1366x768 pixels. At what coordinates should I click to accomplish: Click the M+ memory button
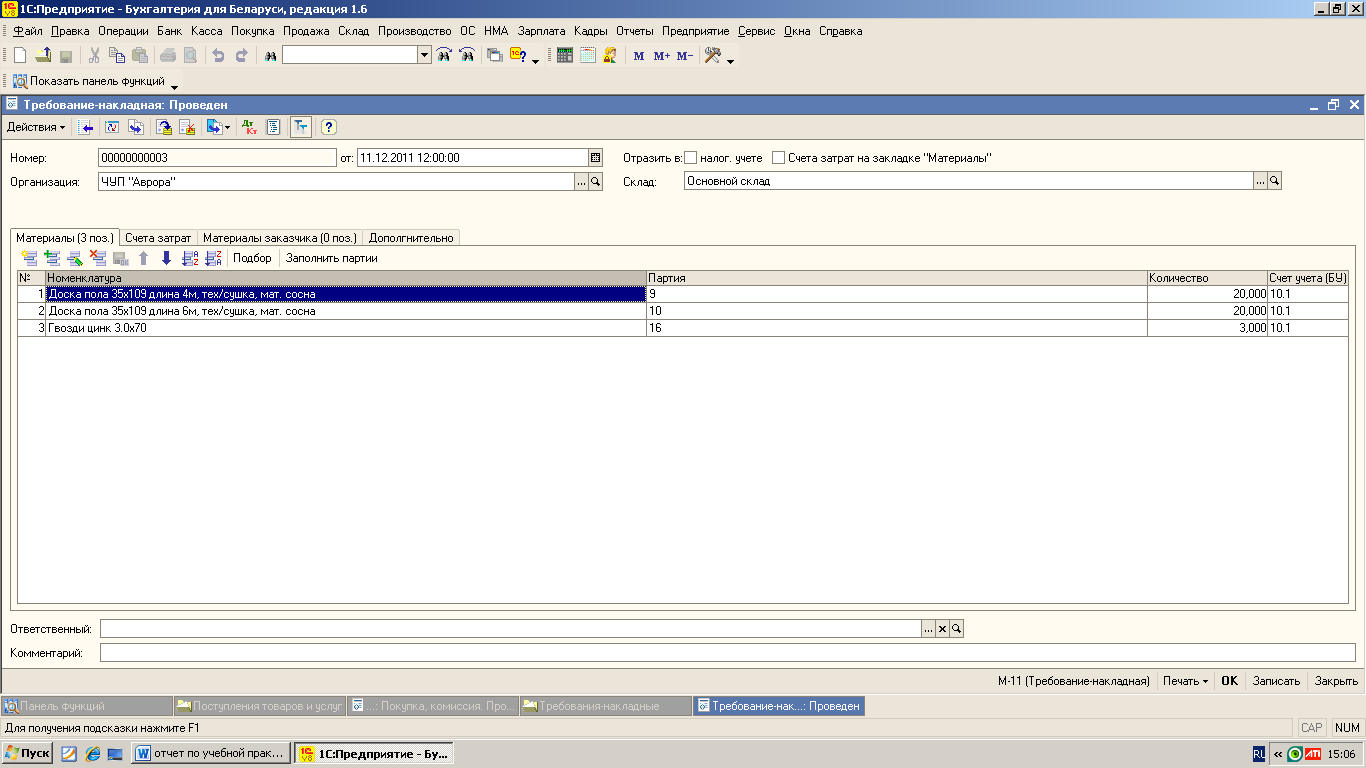coord(661,56)
